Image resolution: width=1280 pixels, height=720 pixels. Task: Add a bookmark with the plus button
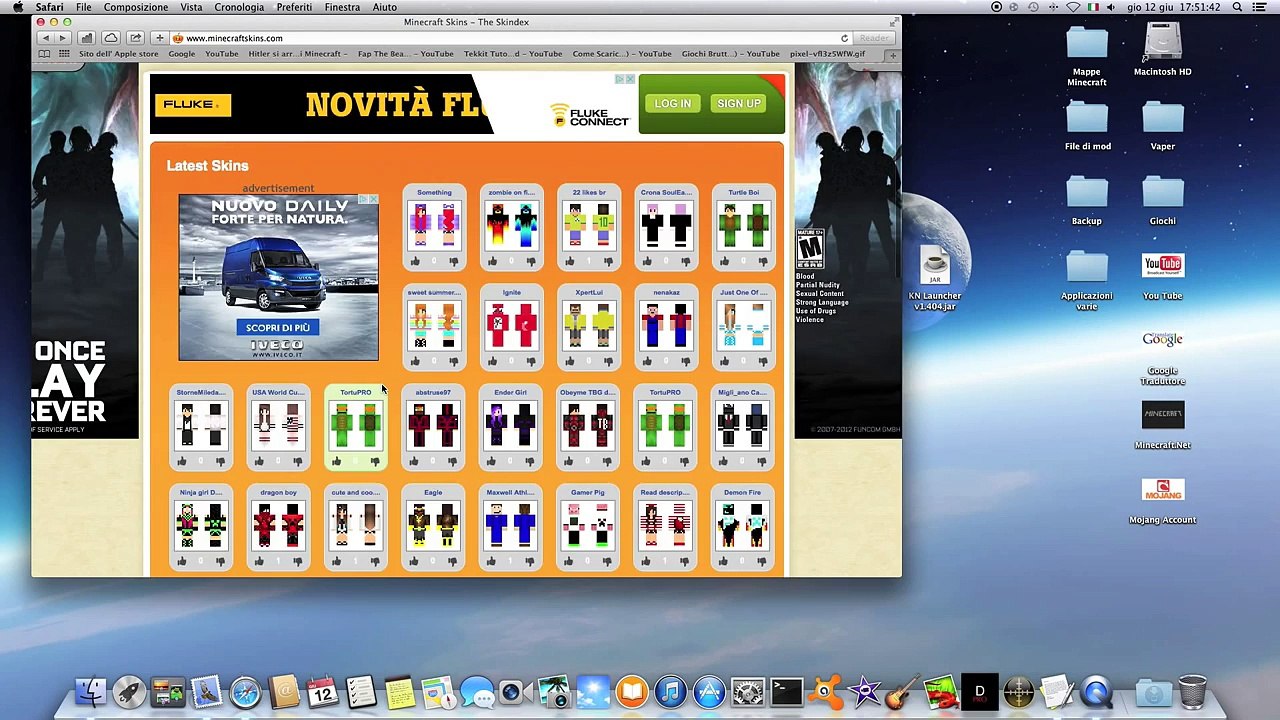(x=159, y=38)
